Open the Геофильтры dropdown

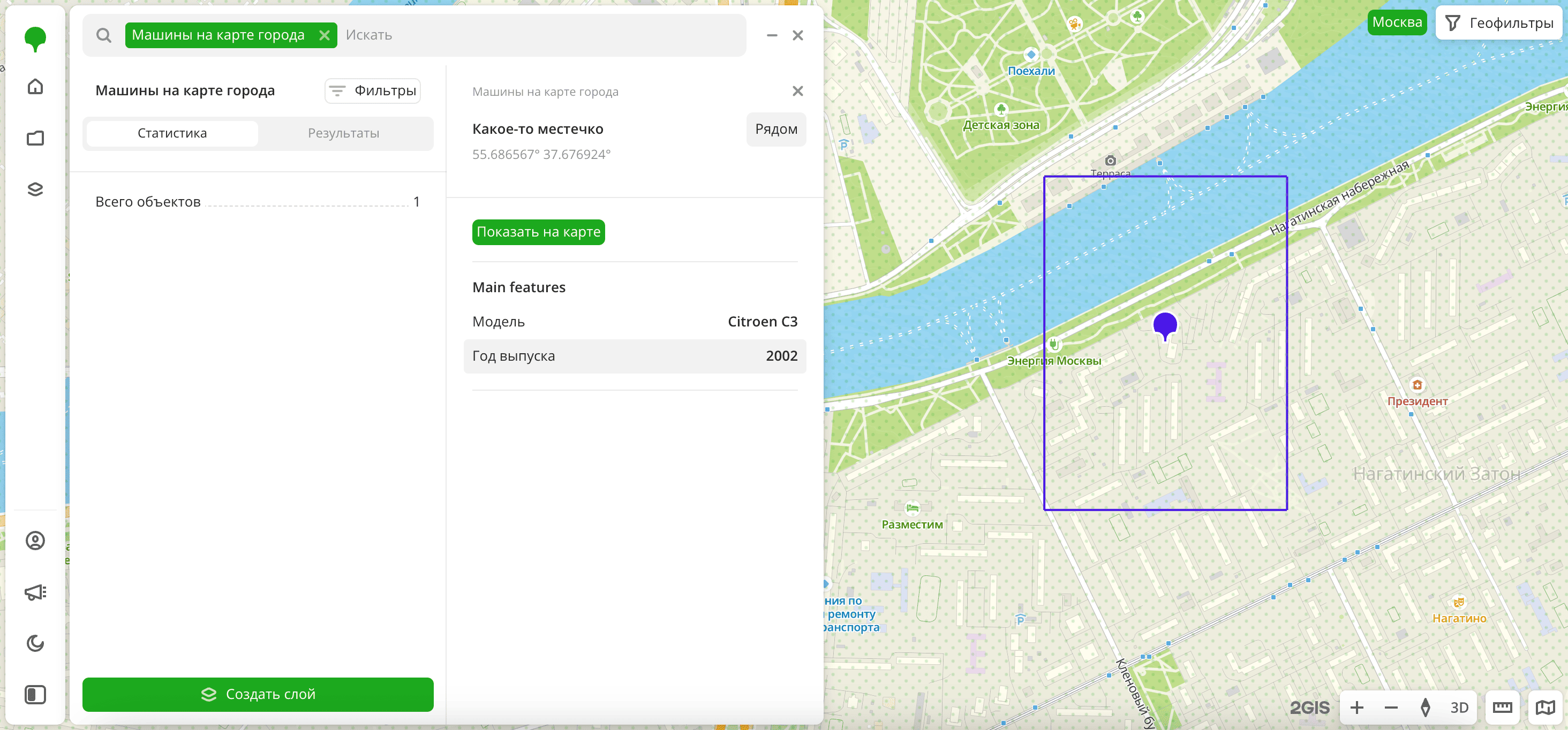(x=1501, y=23)
